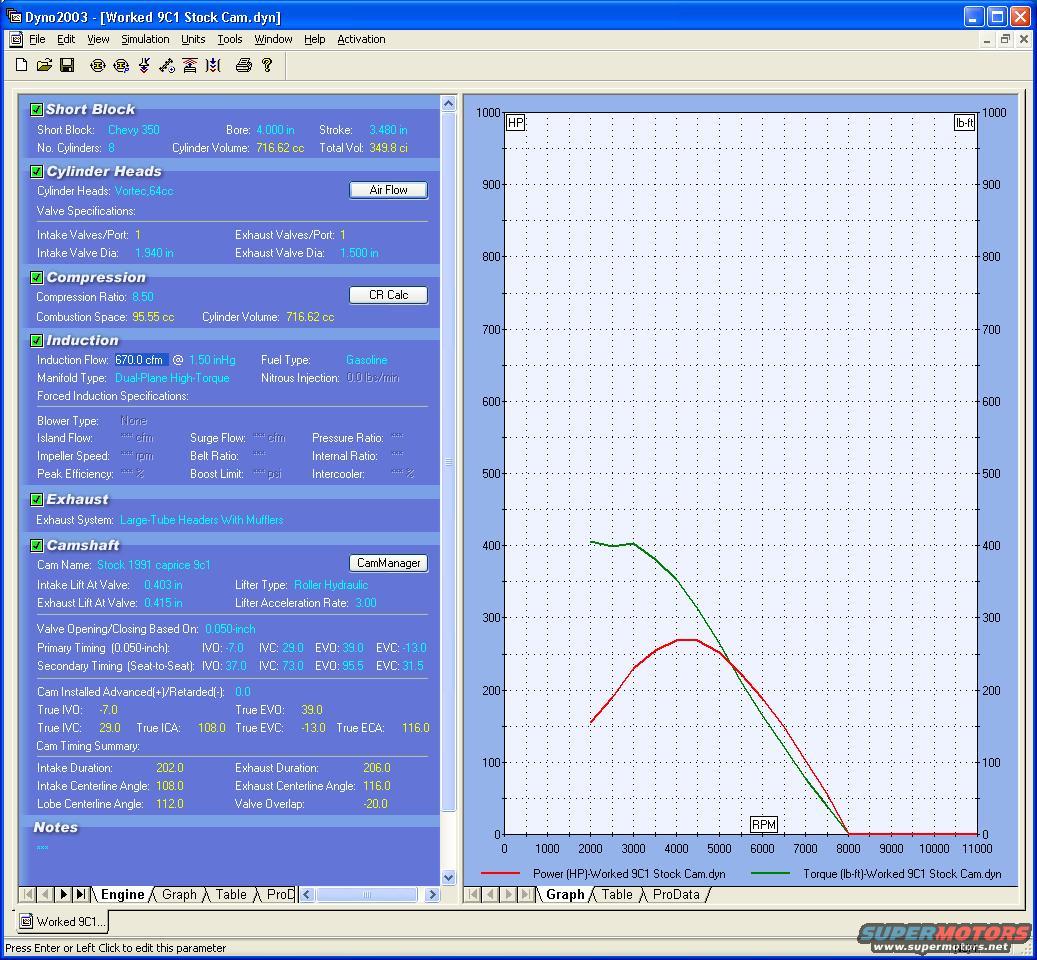1037x960 pixels.
Task: Open Help with the question mark icon
Action: pyautogui.click(x=267, y=65)
